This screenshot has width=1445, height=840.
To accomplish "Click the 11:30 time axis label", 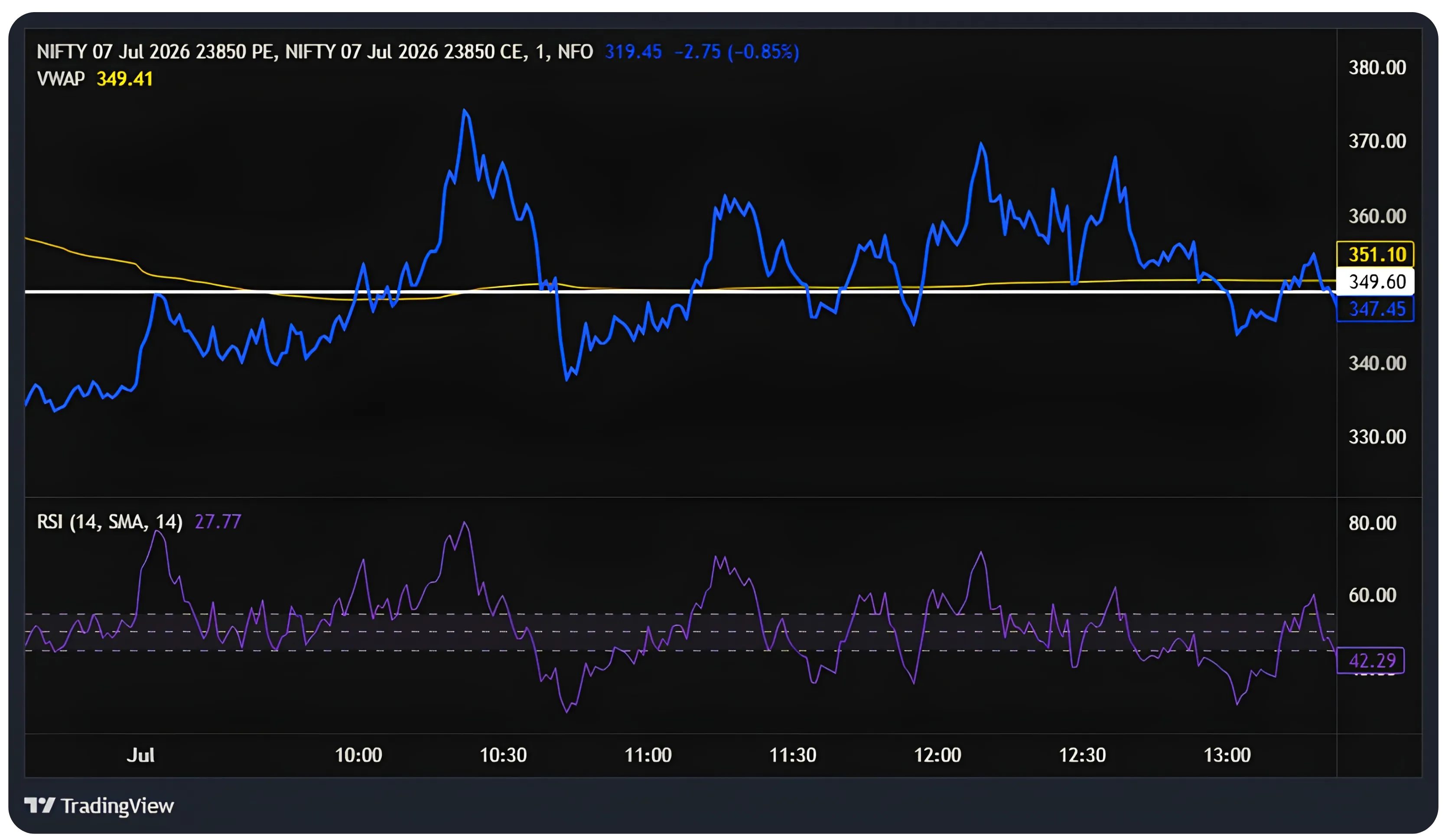I will [x=792, y=755].
